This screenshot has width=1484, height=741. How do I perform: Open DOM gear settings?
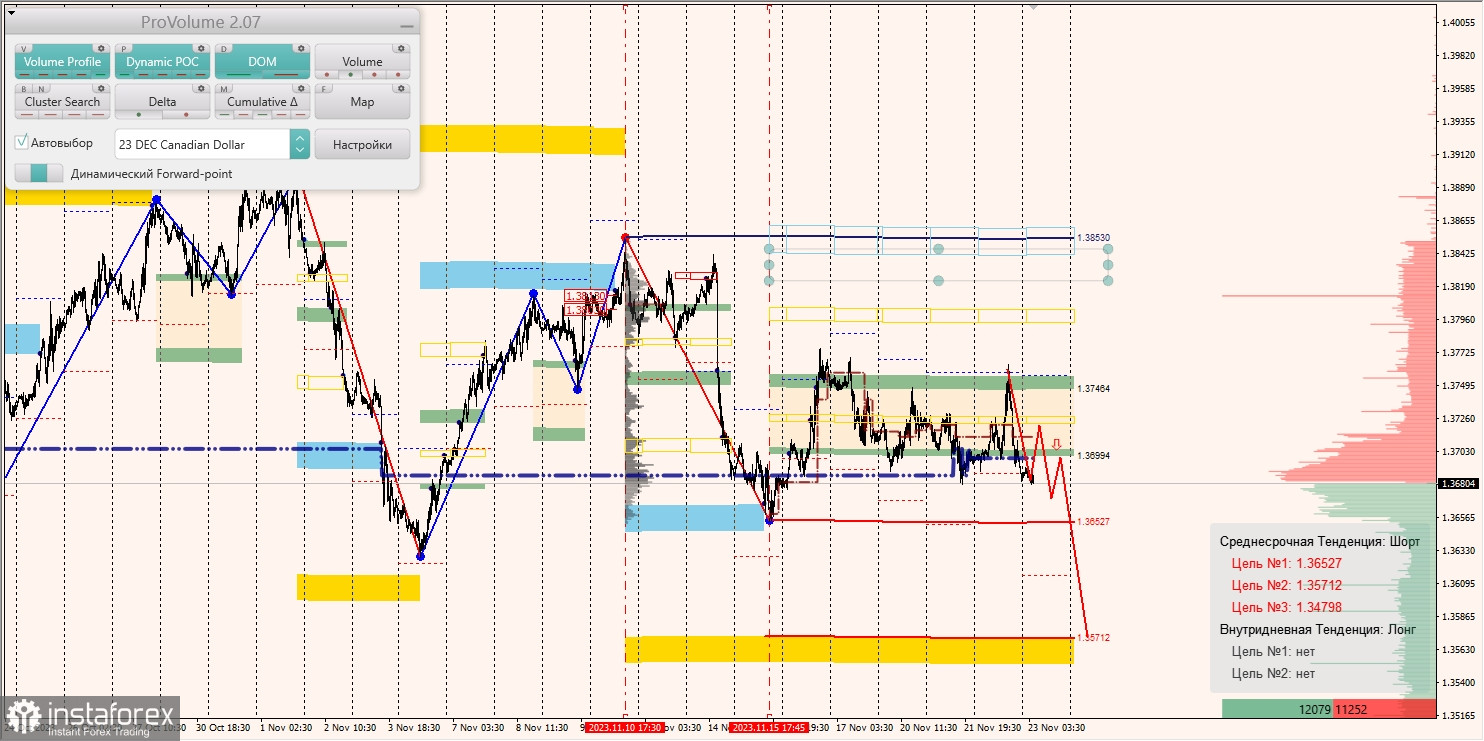click(301, 48)
